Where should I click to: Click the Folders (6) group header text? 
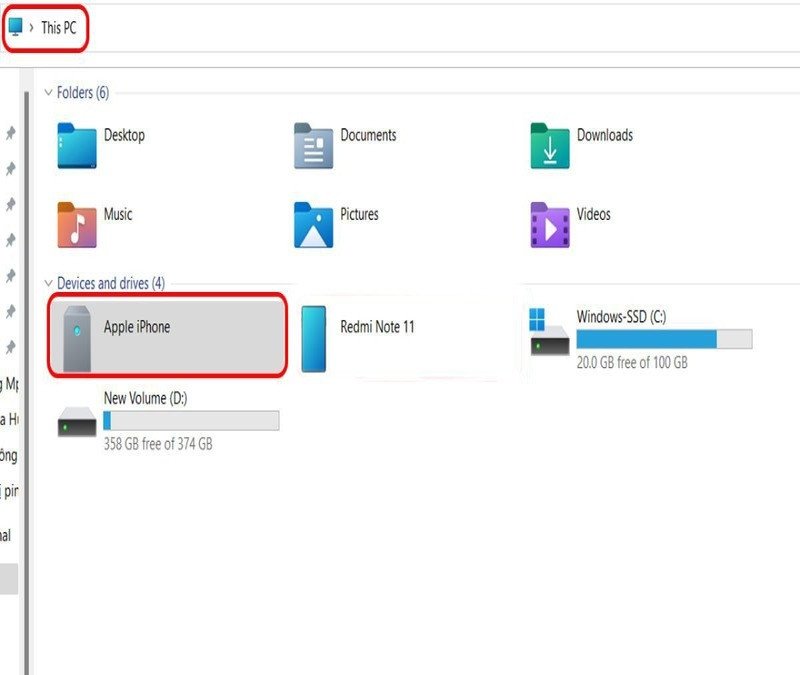[x=83, y=92]
